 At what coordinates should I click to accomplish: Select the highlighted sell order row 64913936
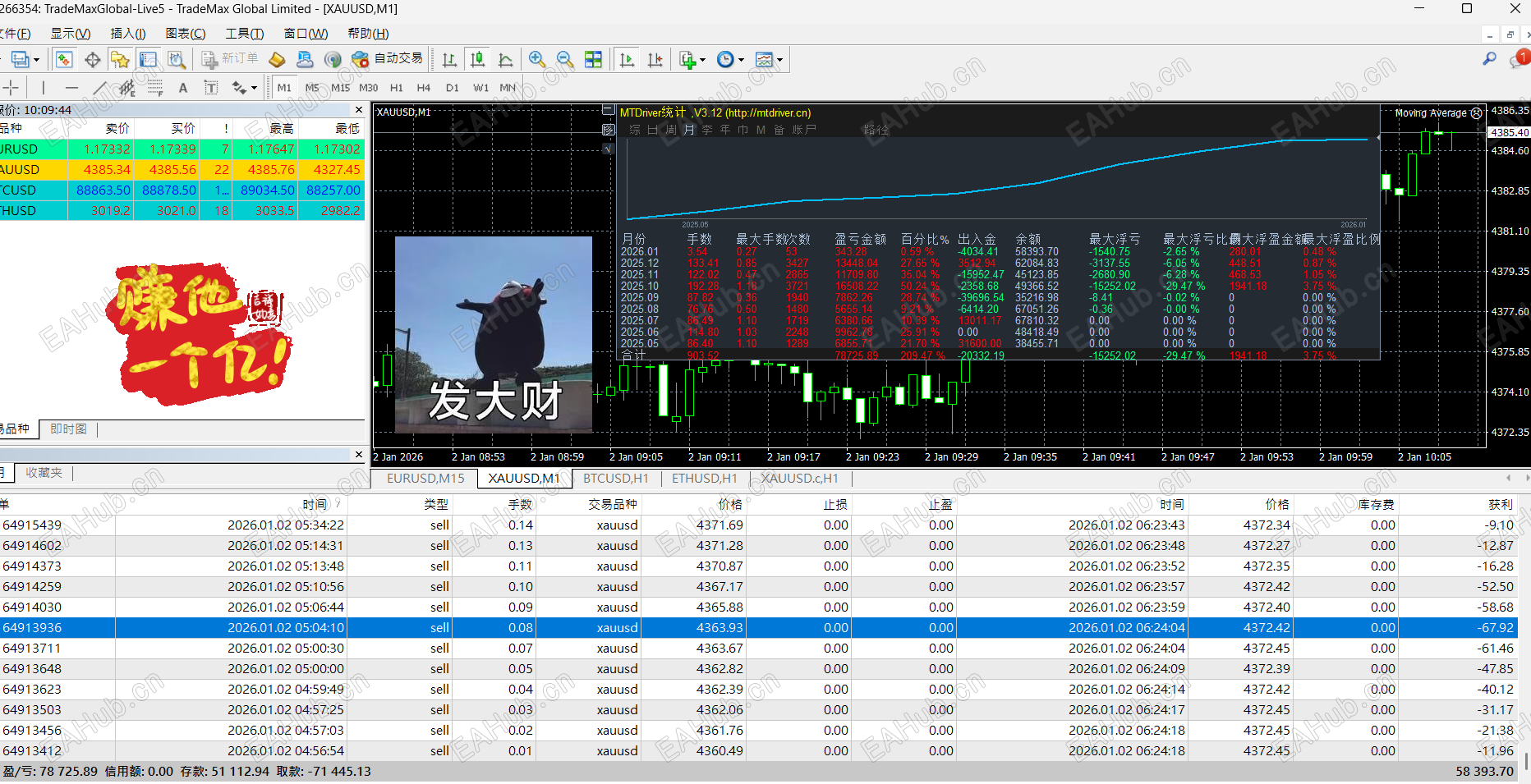[329, 627]
